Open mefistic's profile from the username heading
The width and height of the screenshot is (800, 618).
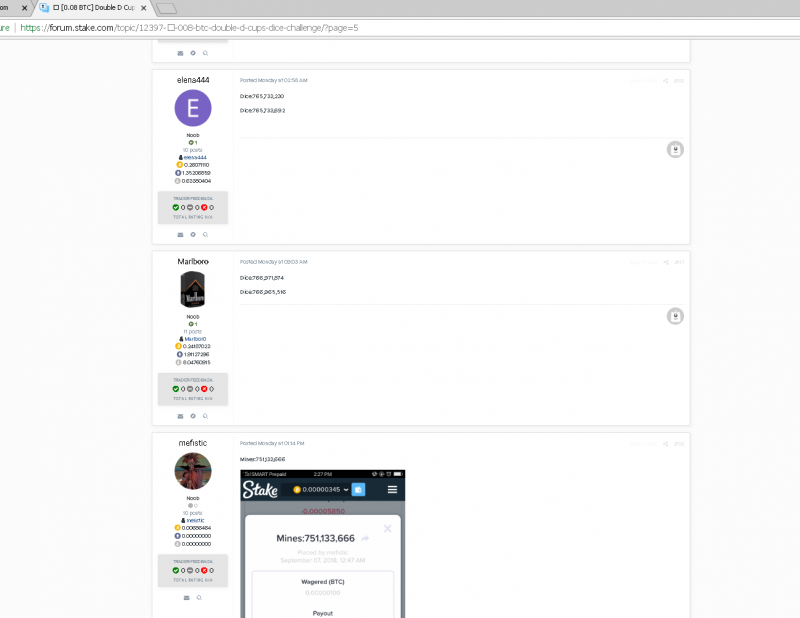(x=193, y=443)
